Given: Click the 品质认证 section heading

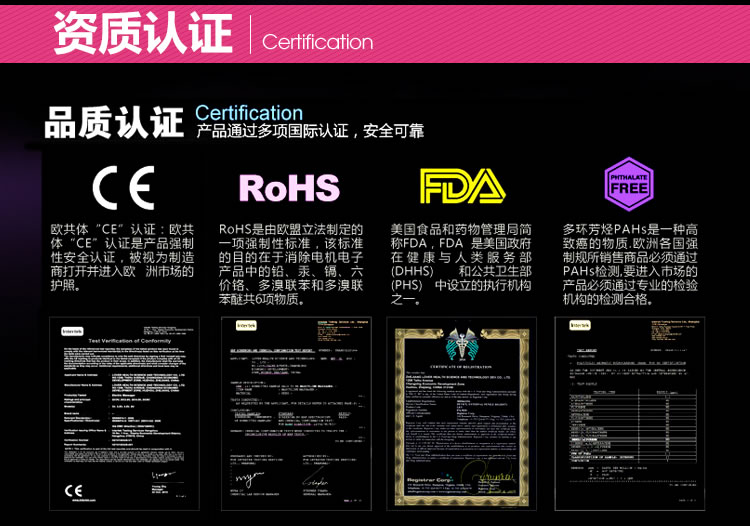Looking at the screenshot, I should pos(114,122).
